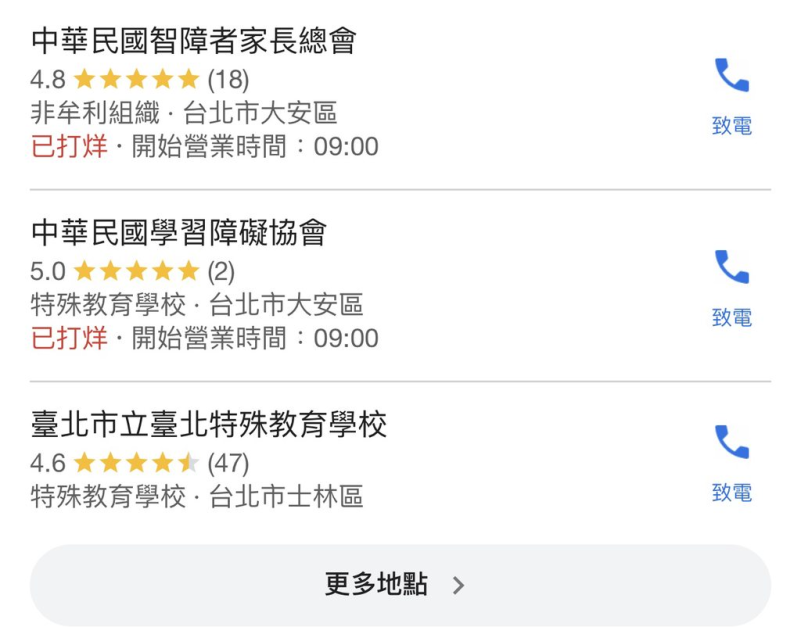Tap phone icon for 臺北市立臺北特殊教育學校
The height and width of the screenshot is (627, 801).
[731, 442]
